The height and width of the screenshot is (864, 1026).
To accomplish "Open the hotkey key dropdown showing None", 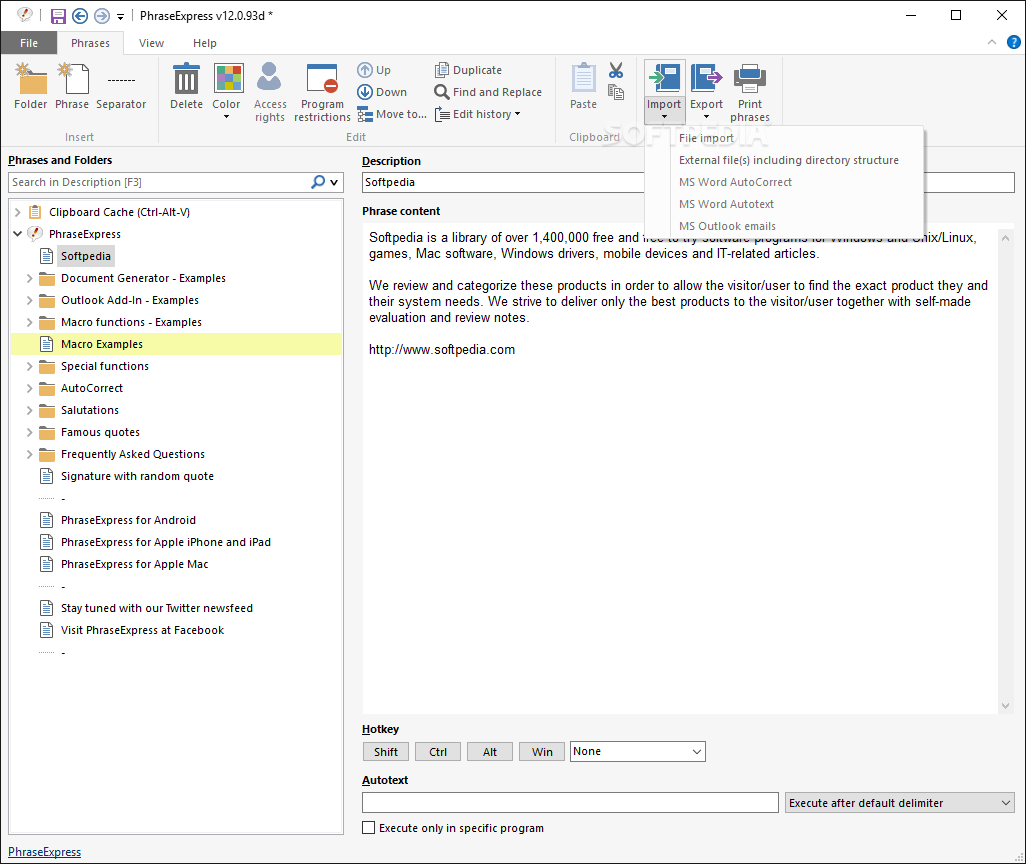I will click(638, 751).
